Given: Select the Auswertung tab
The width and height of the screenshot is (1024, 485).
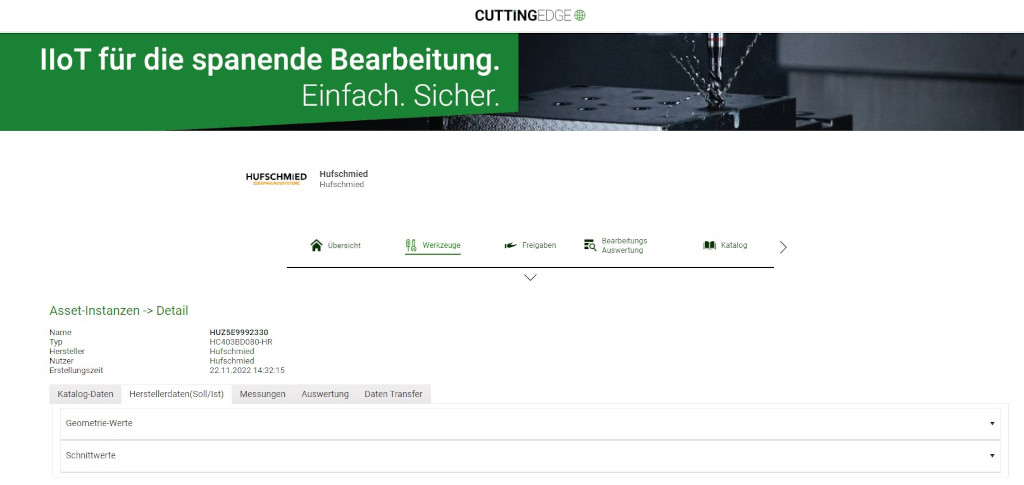Looking at the screenshot, I should (325, 394).
